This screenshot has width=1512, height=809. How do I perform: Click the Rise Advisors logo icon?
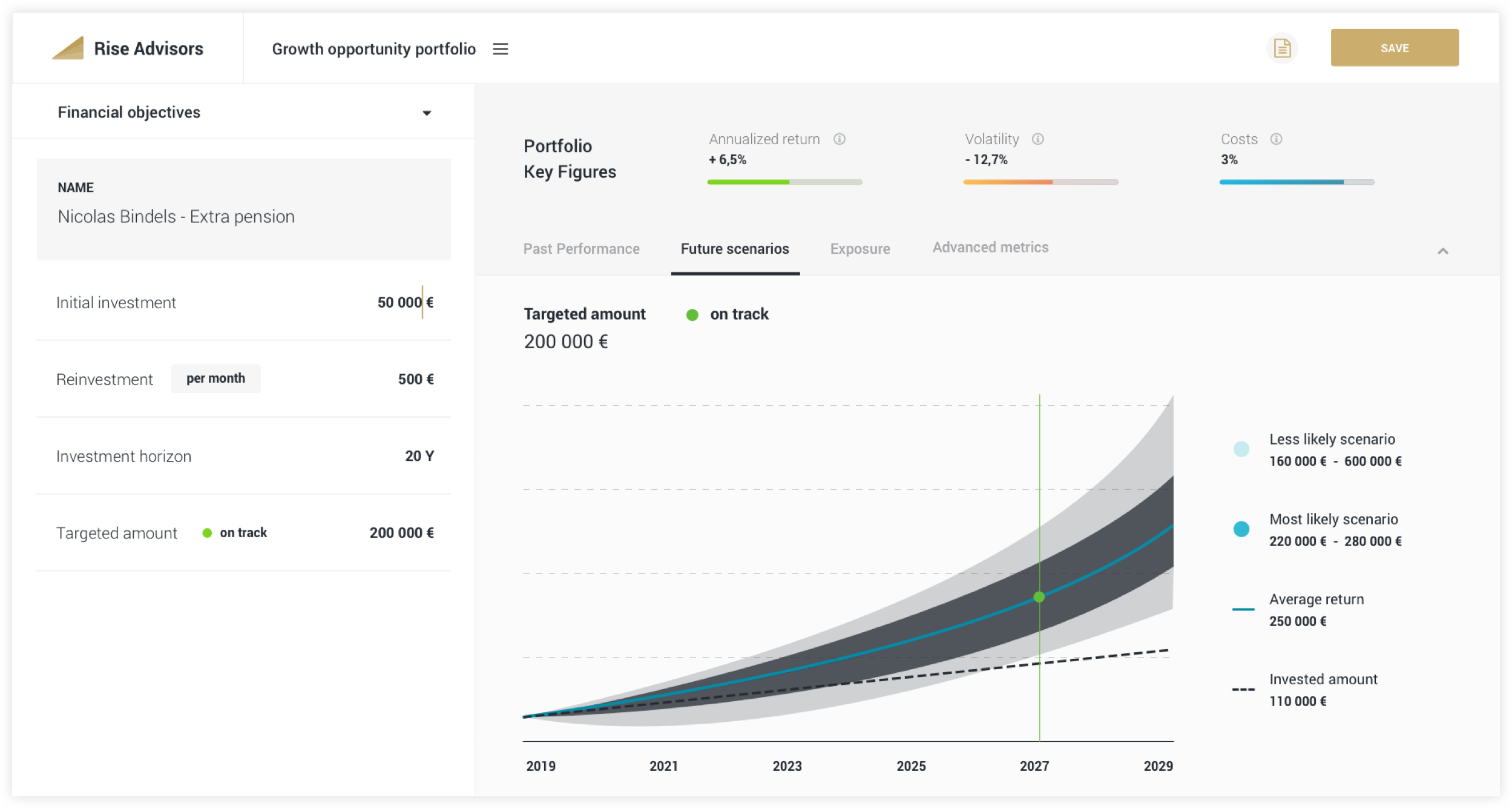68,48
